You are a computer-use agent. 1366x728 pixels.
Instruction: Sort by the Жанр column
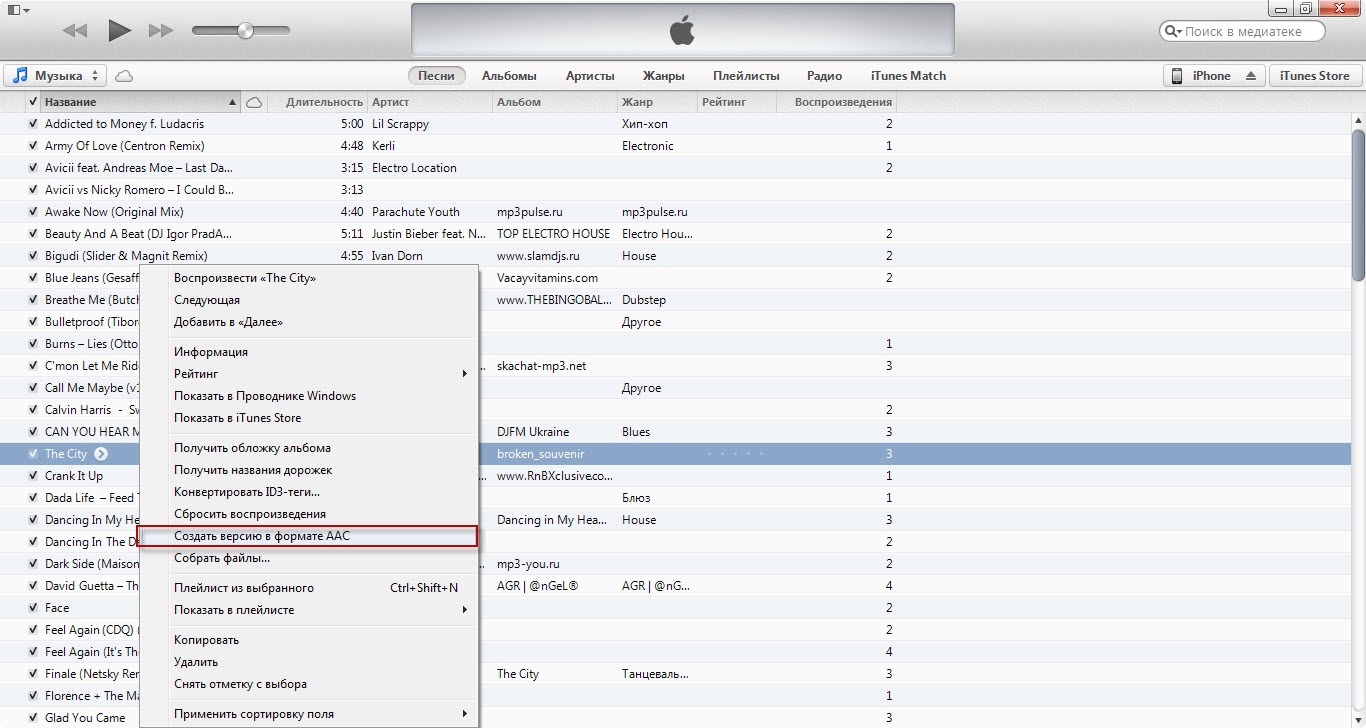pos(657,102)
